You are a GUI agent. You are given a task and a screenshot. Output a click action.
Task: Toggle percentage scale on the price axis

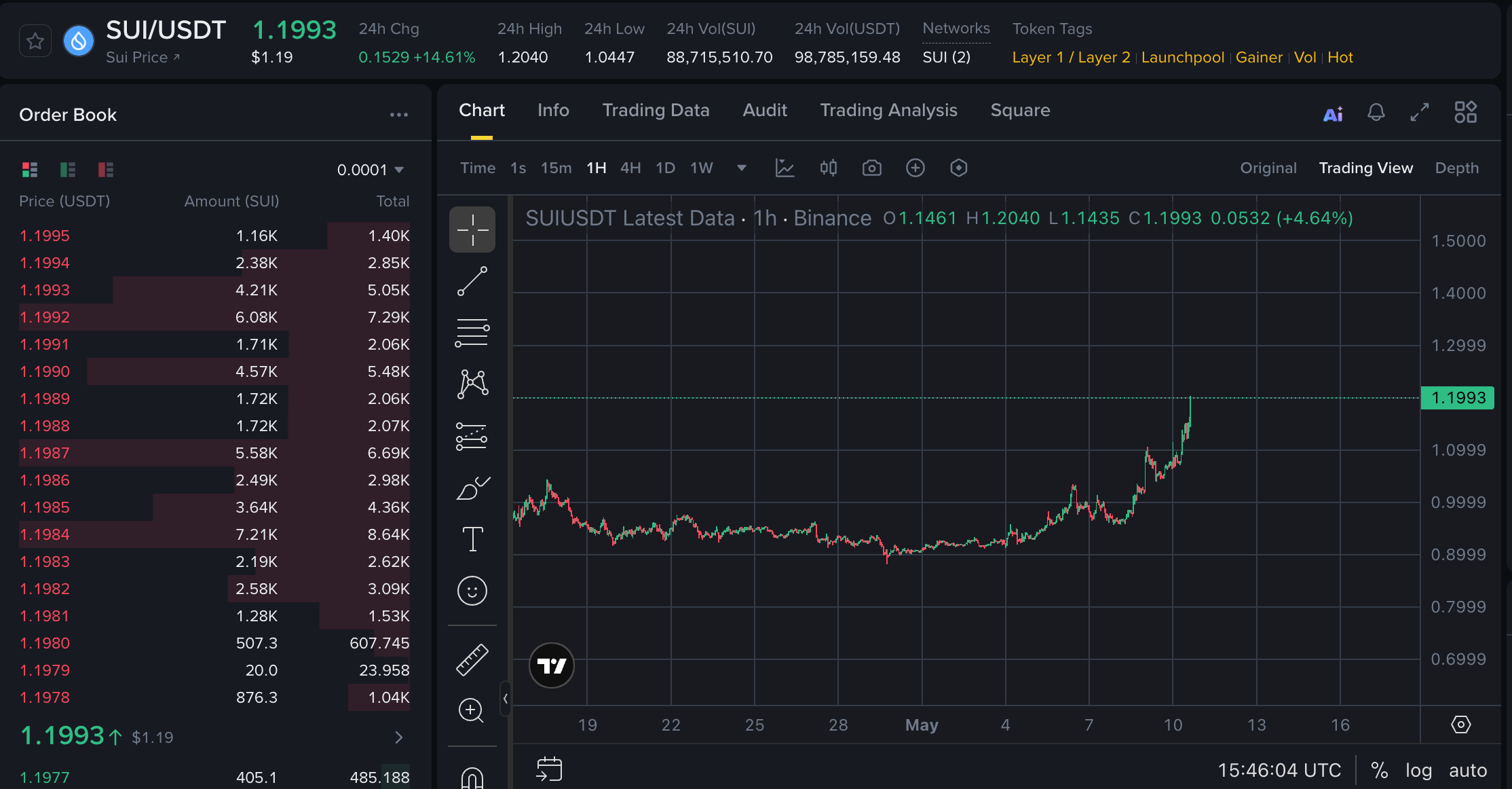tap(1379, 770)
